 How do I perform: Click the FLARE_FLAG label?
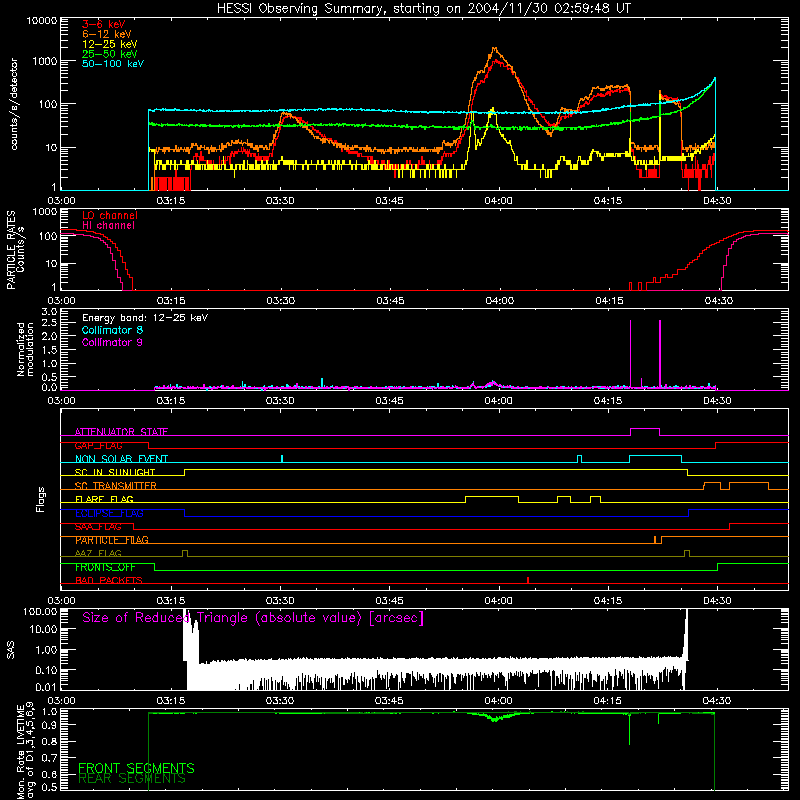104,499
